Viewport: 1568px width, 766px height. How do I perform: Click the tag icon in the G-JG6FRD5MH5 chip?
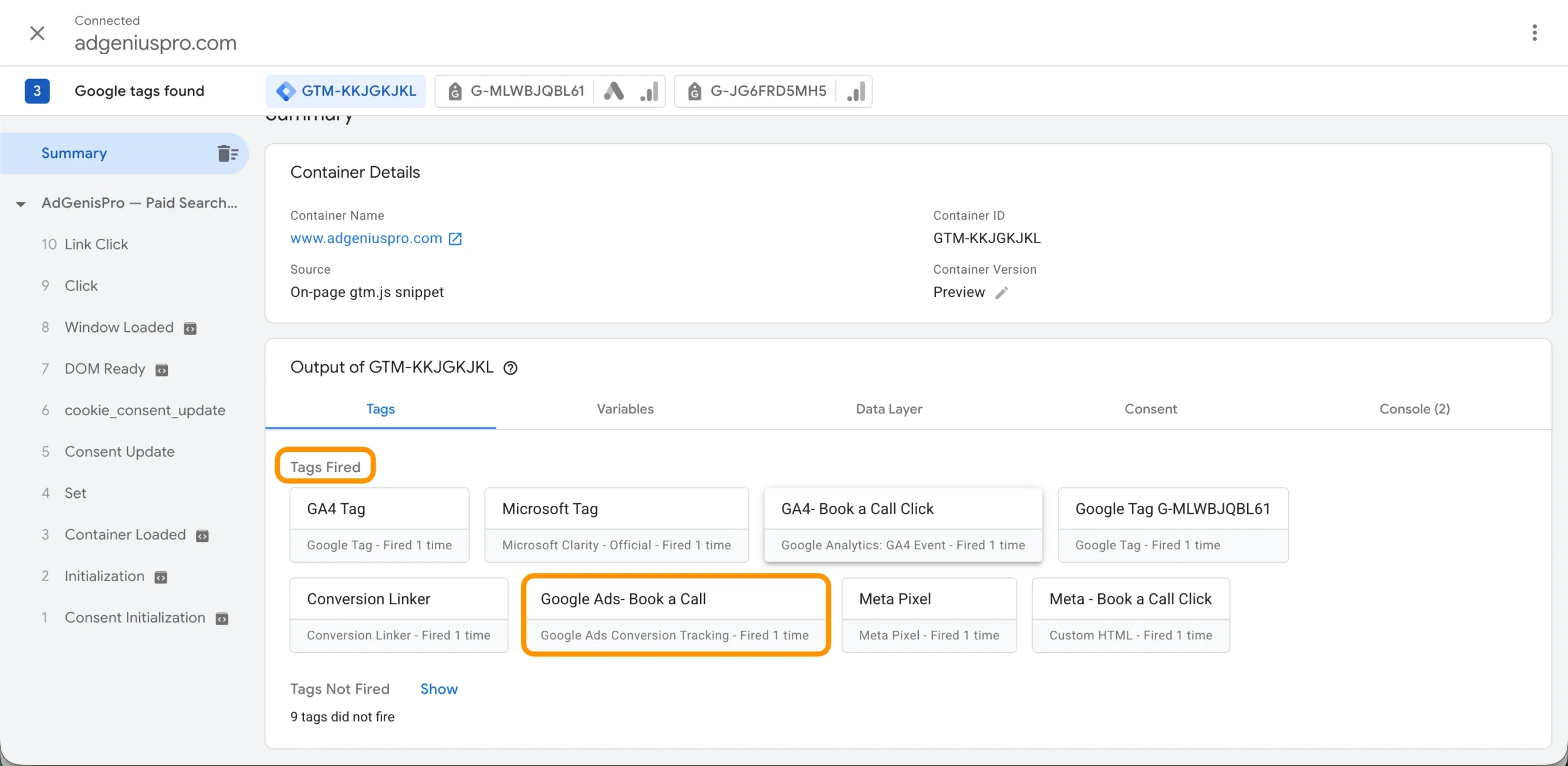pyautogui.click(x=694, y=91)
